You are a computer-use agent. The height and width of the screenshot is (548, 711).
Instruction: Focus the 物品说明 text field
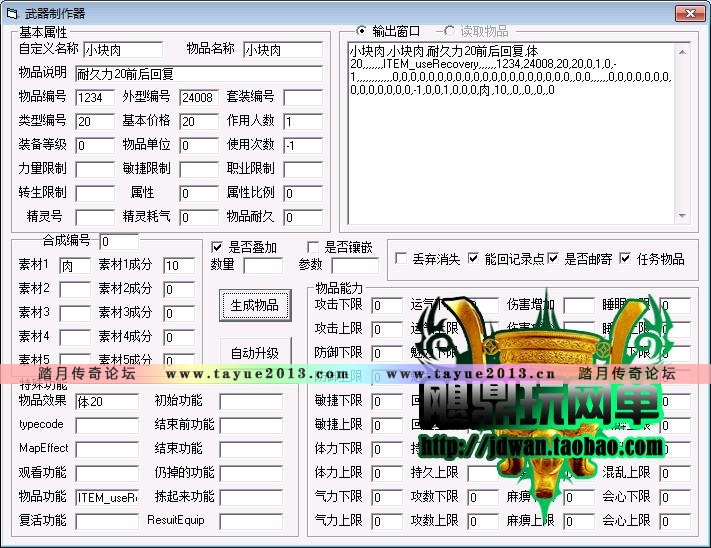pyautogui.click(x=198, y=73)
